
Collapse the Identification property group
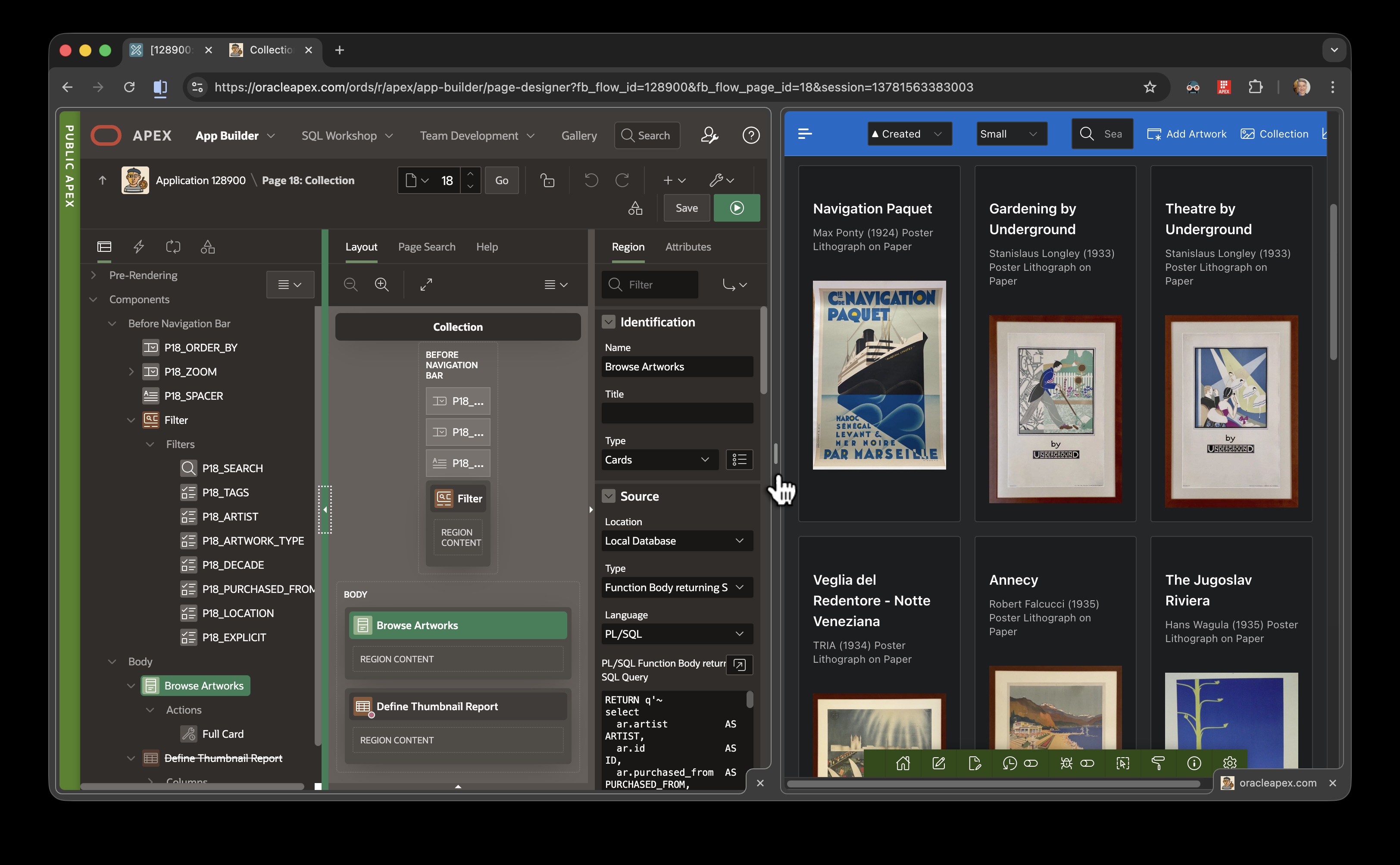point(609,322)
